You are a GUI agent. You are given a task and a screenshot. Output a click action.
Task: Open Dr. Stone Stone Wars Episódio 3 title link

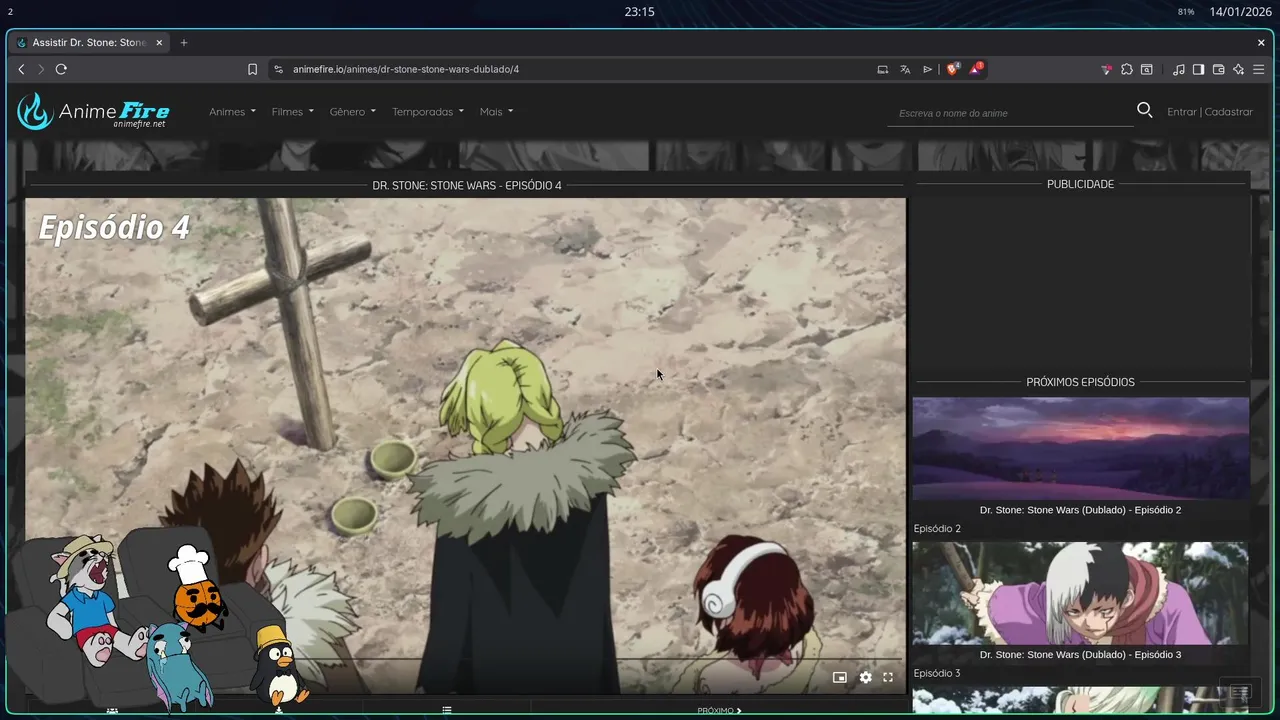(1080, 654)
